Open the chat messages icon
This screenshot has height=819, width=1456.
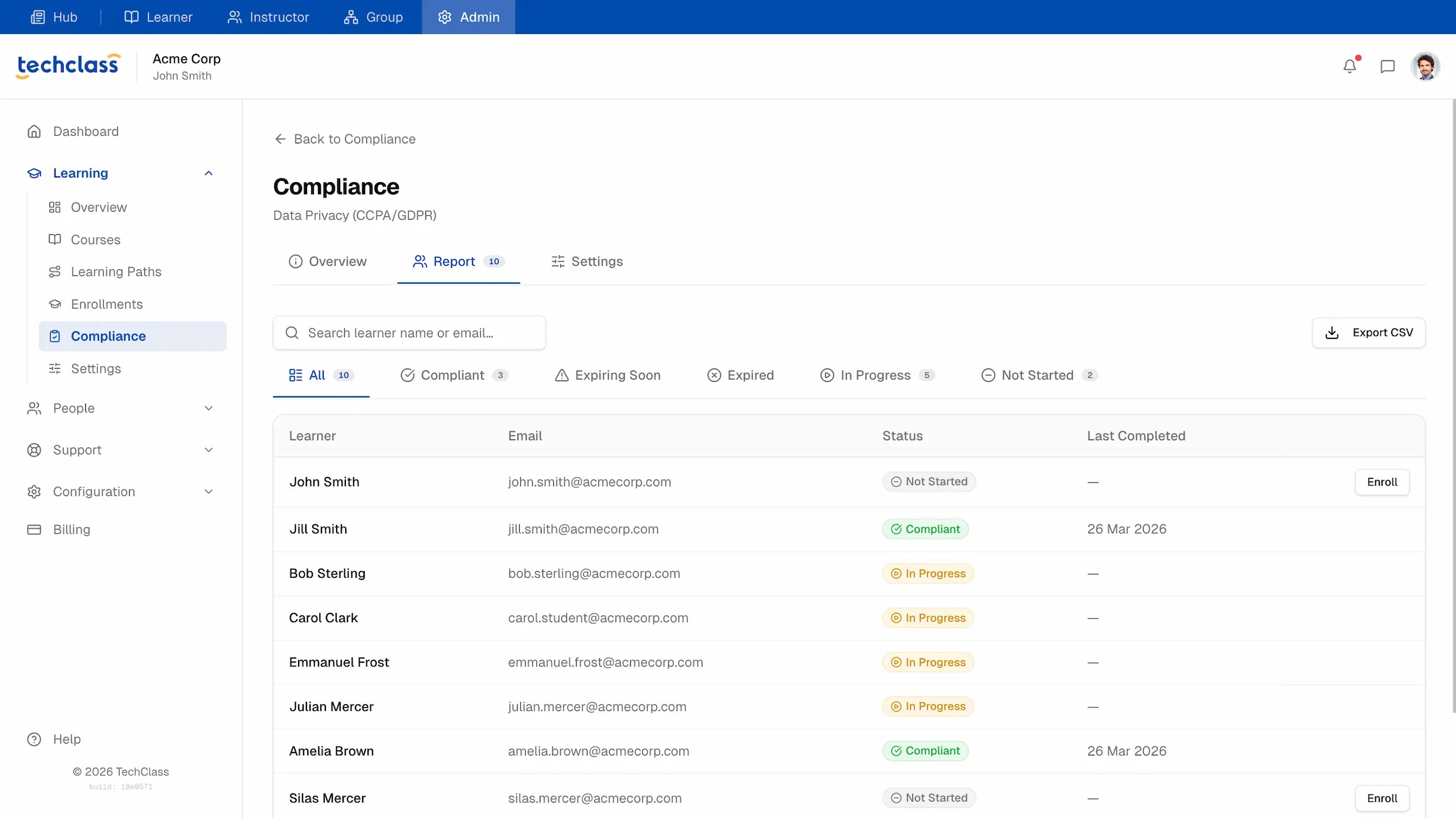click(1388, 65)
